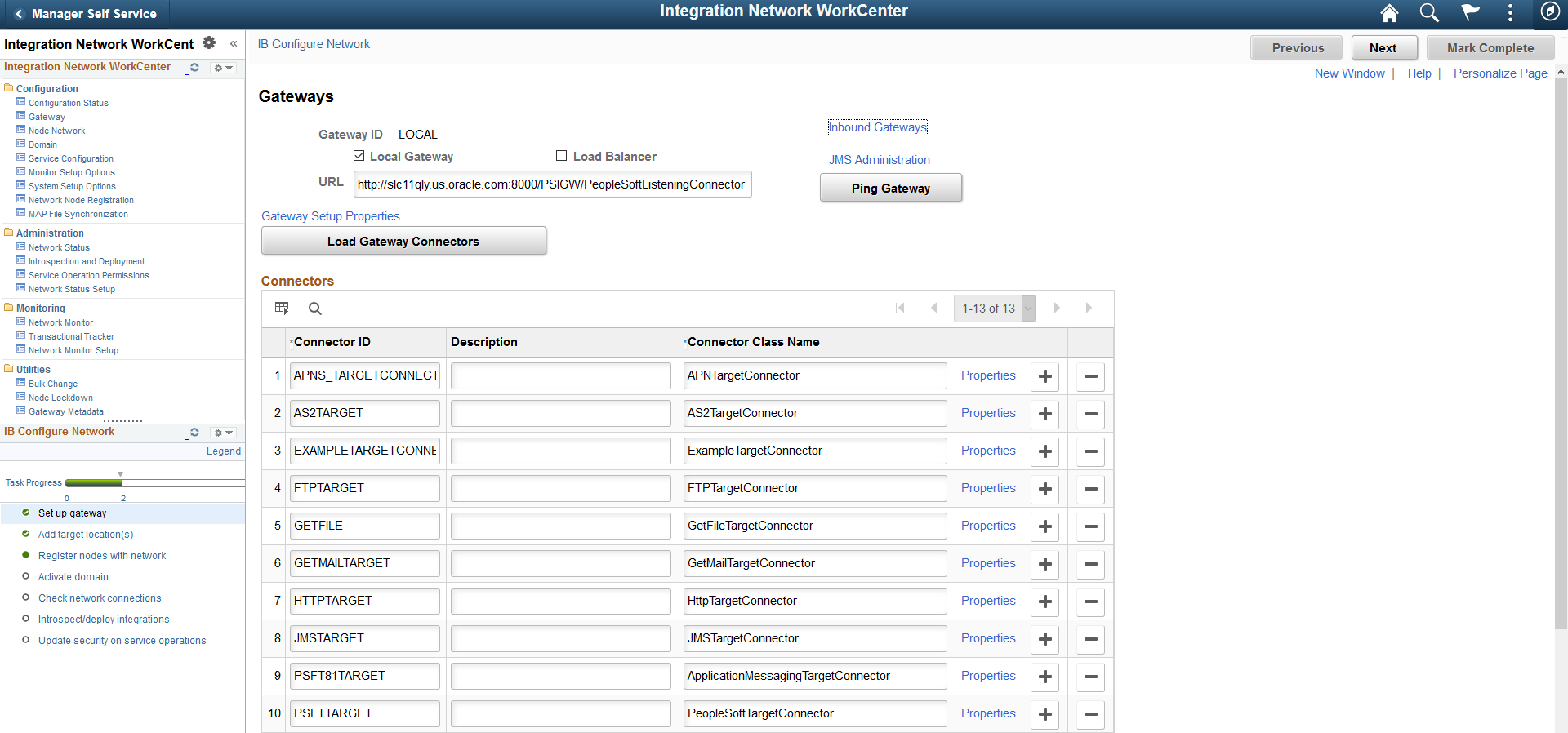Select the Activate domain task
The image size is (1568, 733).
73,576
